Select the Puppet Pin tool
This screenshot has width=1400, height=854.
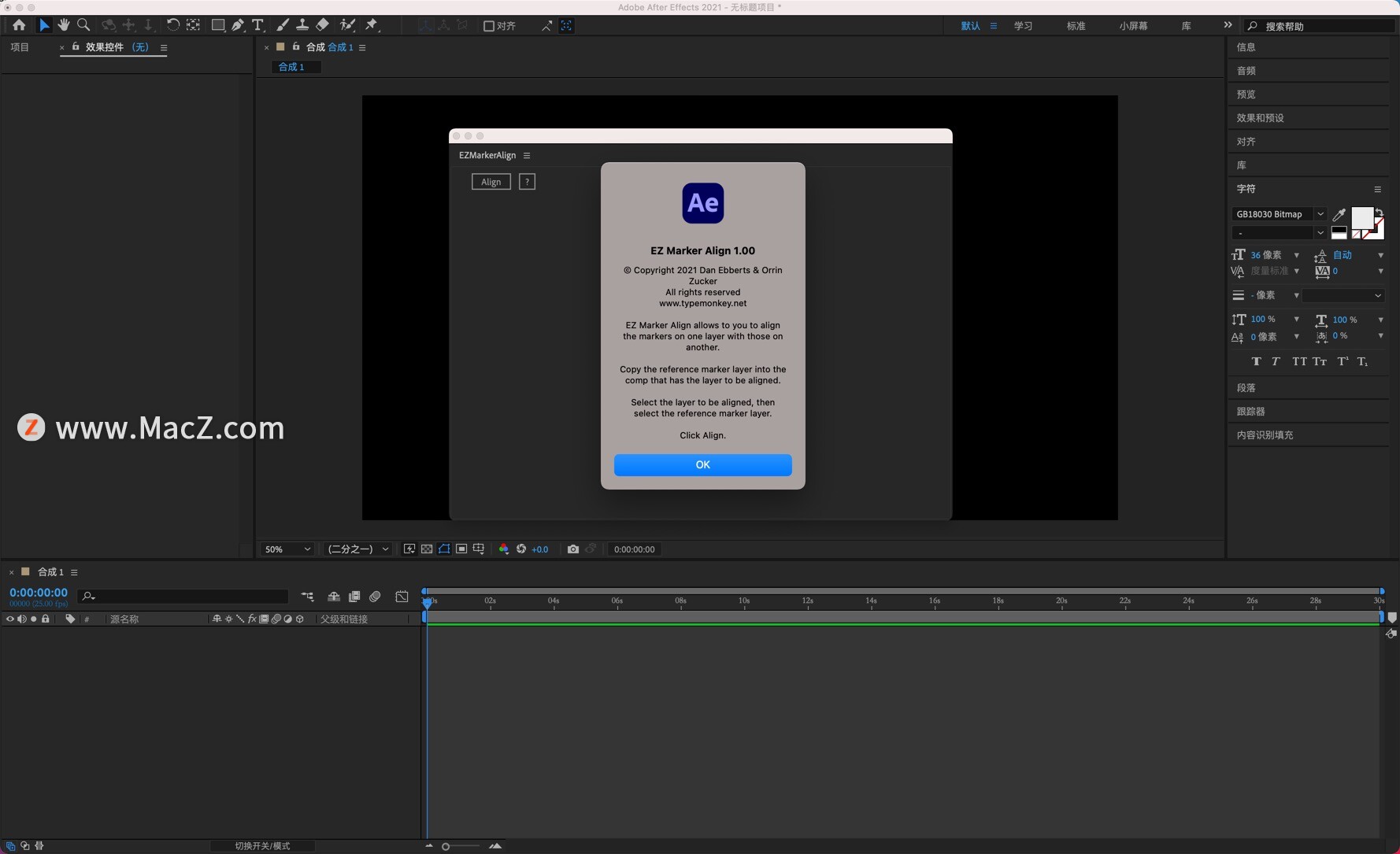pos(372,25)
